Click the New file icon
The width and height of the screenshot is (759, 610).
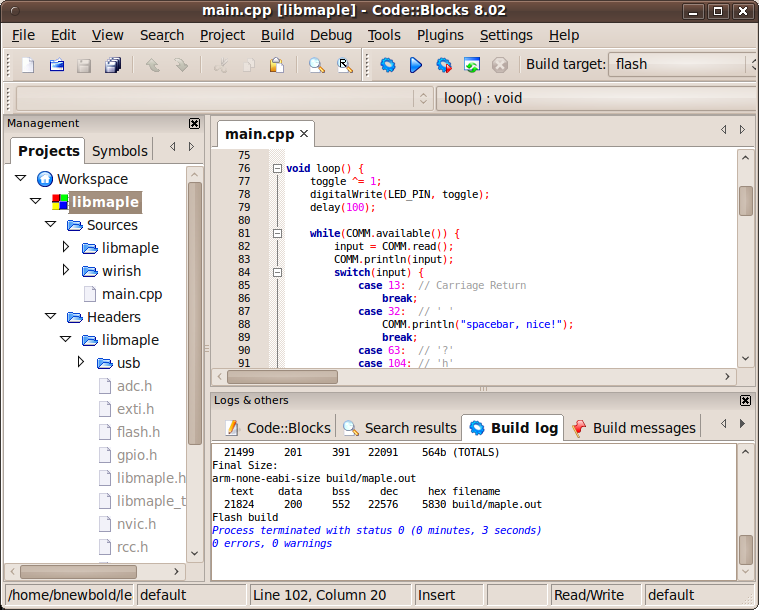(28, 65)
